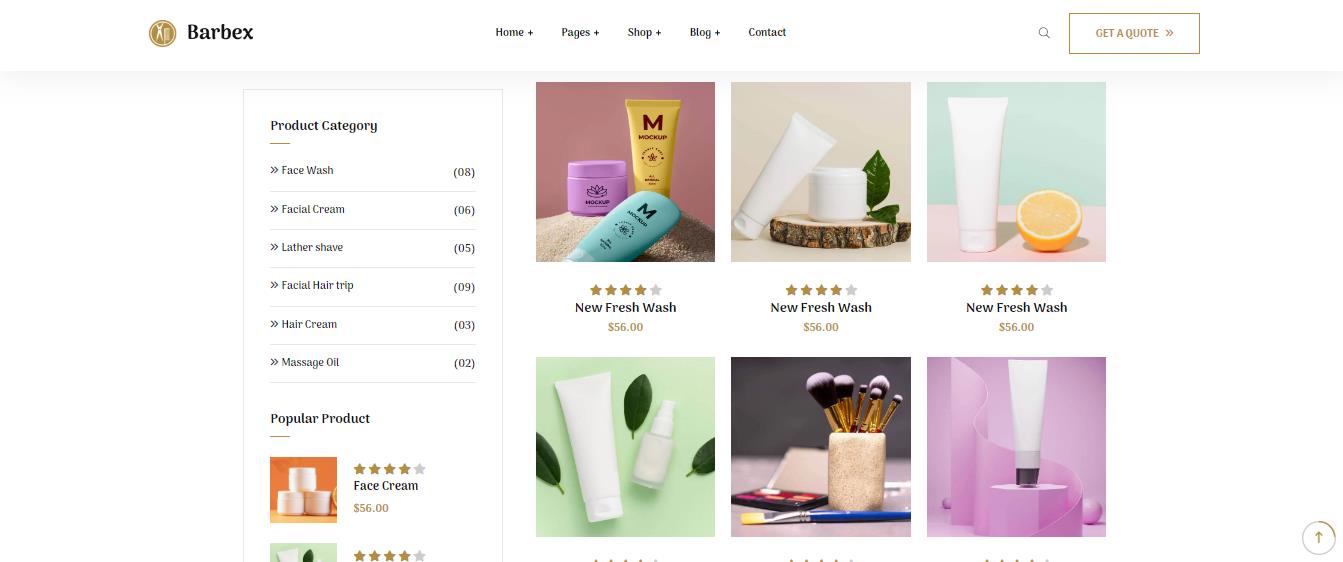Viewport: 1343px width, 562px height.
Task: Click the scroll-to-top arrow button
Action: (1318, 538)
